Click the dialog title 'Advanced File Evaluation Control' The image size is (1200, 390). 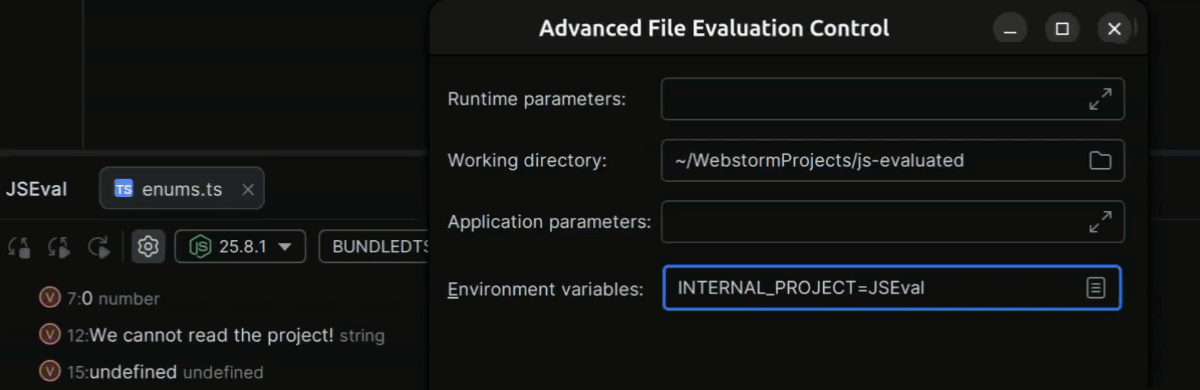714,28
